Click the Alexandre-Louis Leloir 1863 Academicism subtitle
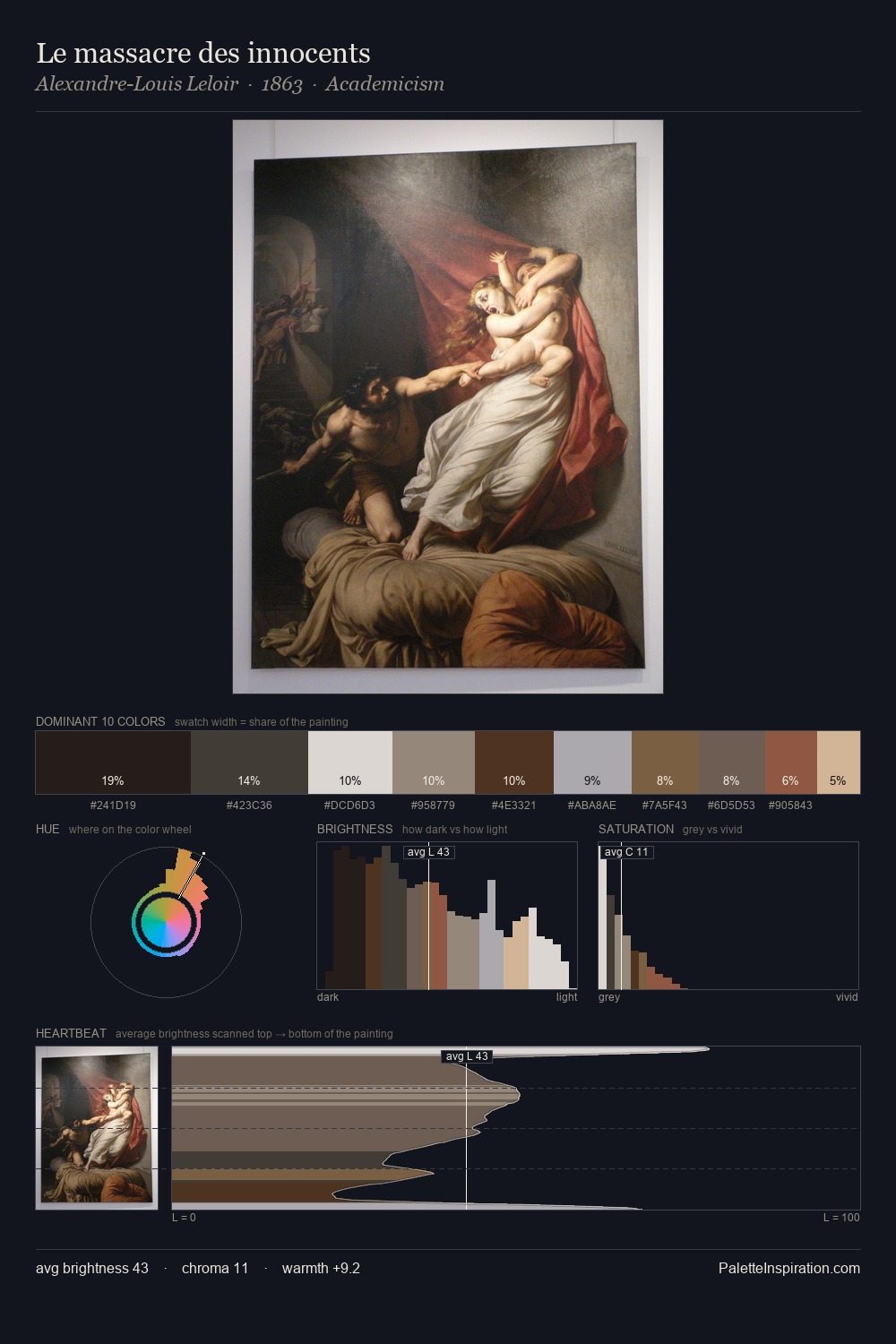Viewport: 896px width, 1344px height. click(240, 84)
